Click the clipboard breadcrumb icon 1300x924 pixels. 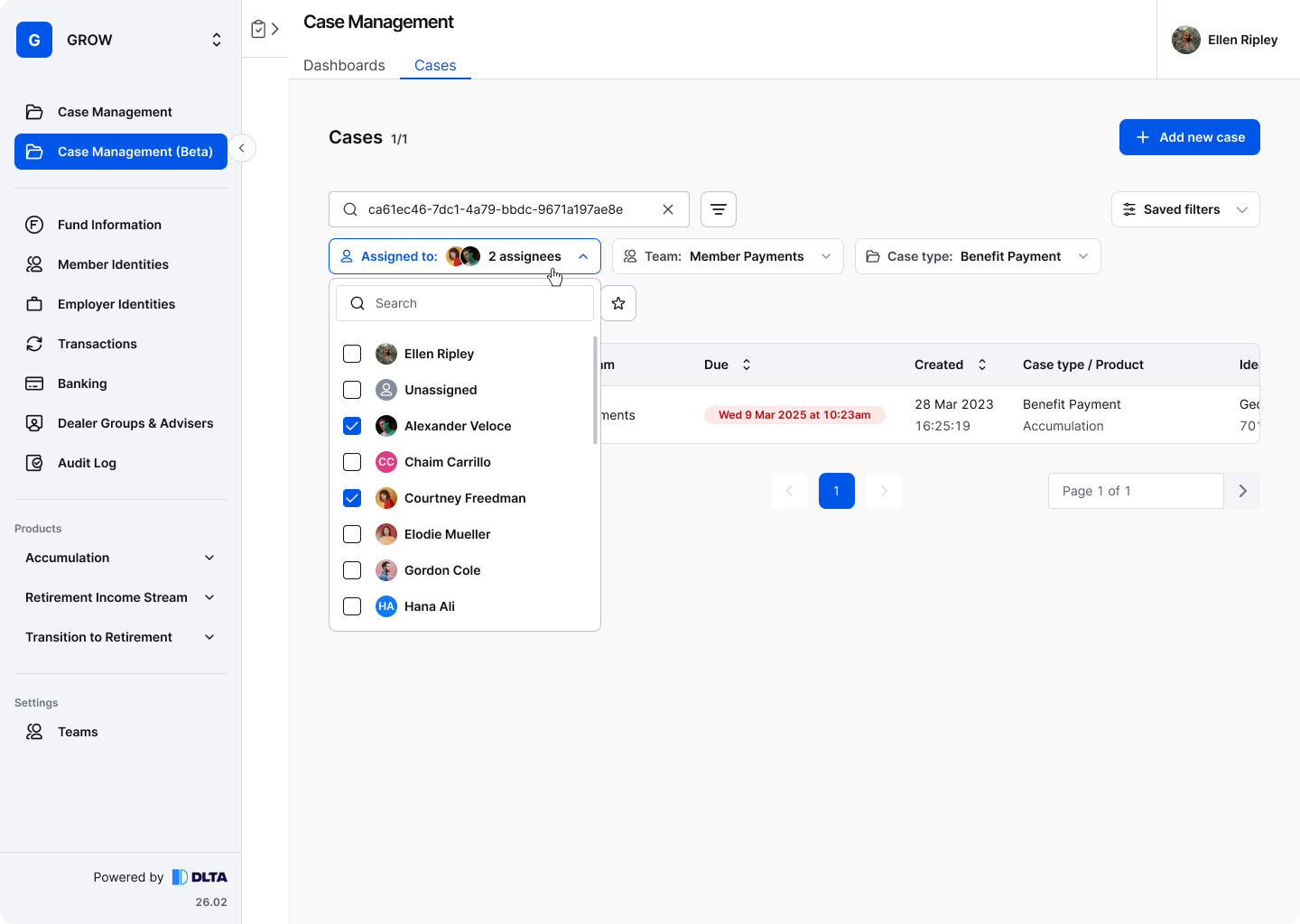coord(258,29)
